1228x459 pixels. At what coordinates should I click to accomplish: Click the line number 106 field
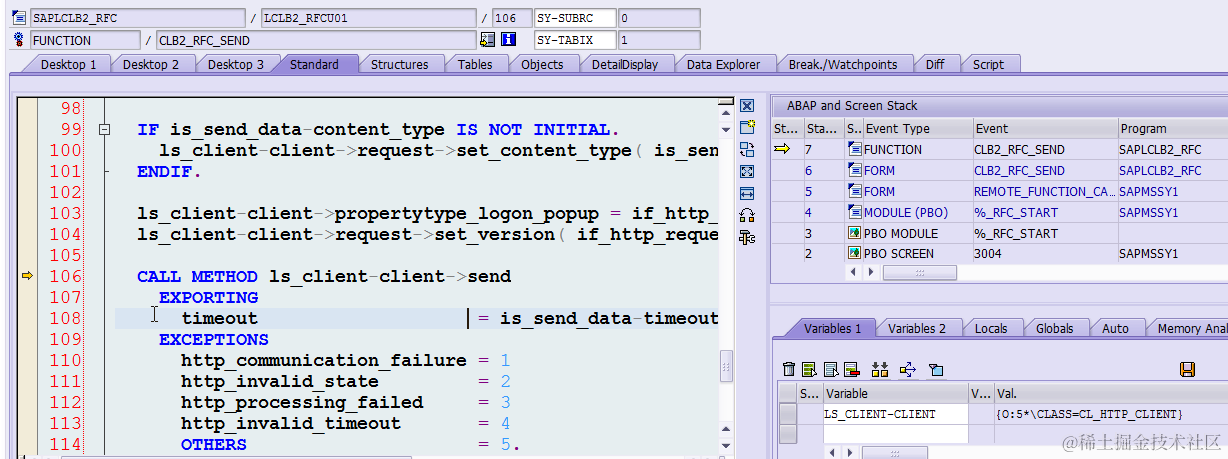click(512, 18)
